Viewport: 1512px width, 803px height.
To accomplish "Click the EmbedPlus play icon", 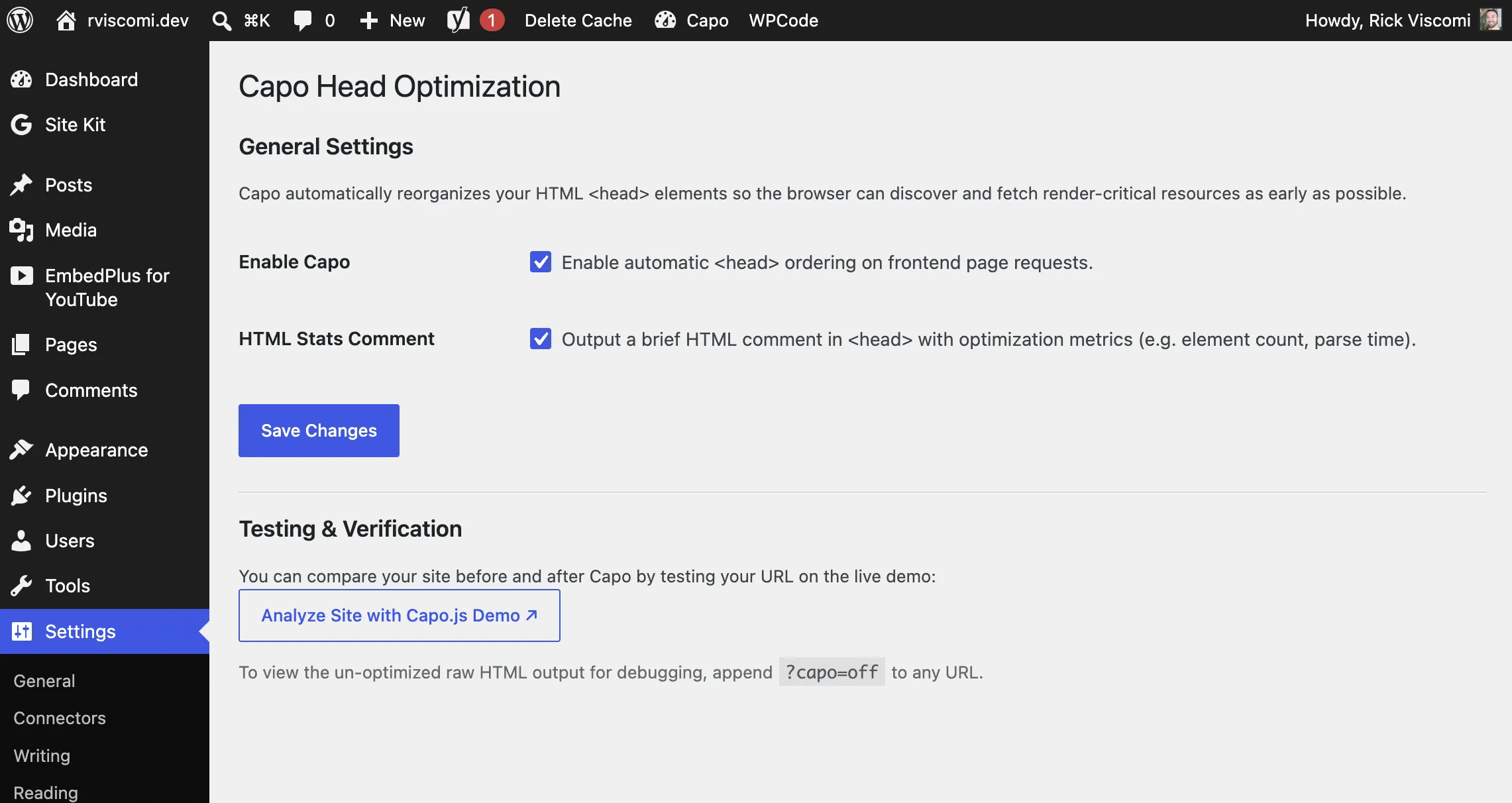I will click(21, 276).
